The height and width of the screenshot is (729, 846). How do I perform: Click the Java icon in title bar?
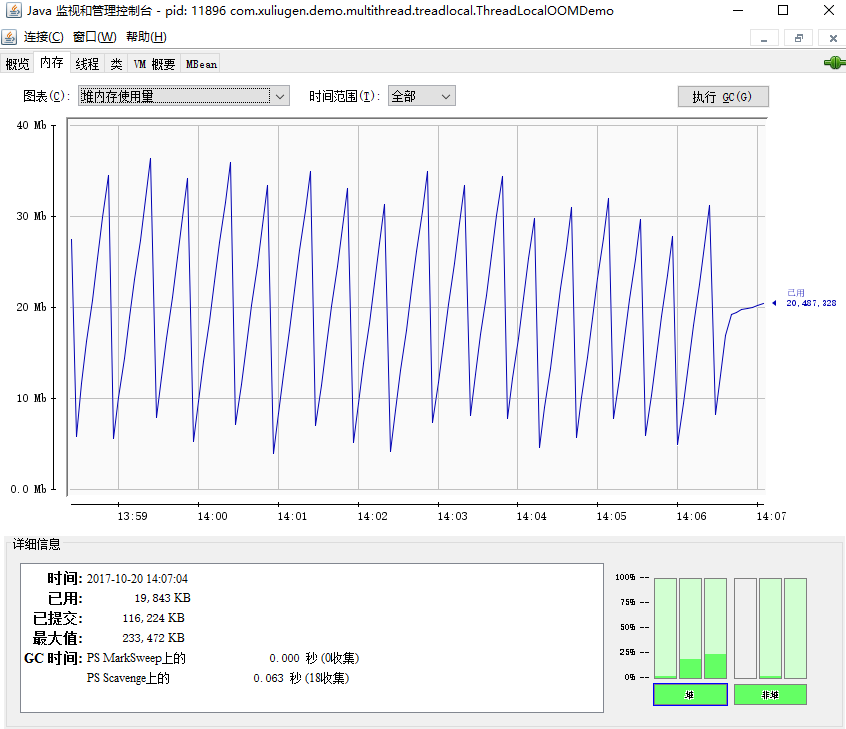click(12, 11)
